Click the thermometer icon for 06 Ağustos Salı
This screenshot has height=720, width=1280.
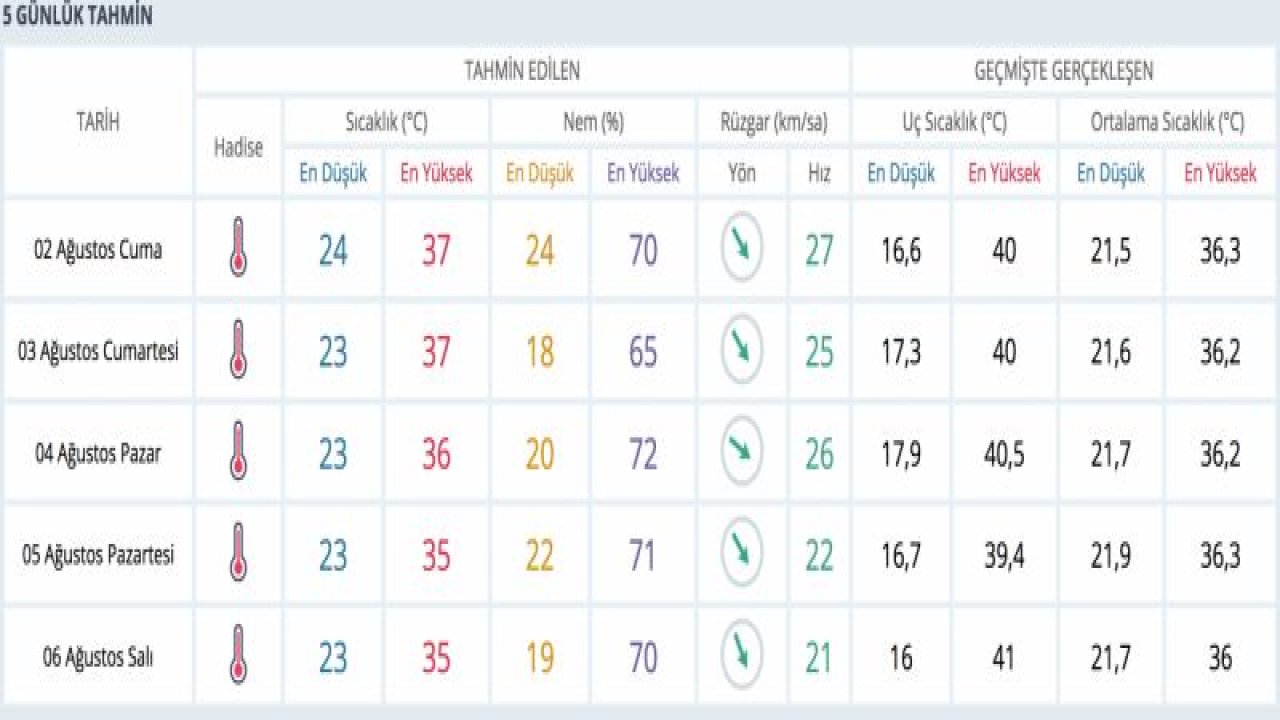pos(237,657)
